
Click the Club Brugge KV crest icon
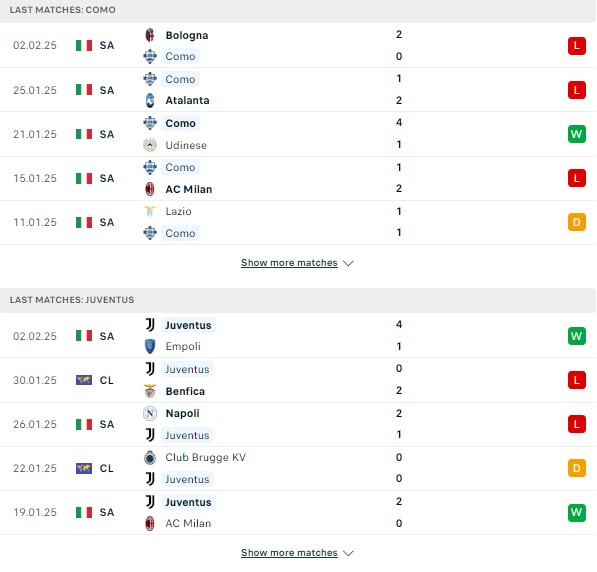coord(150,457)
